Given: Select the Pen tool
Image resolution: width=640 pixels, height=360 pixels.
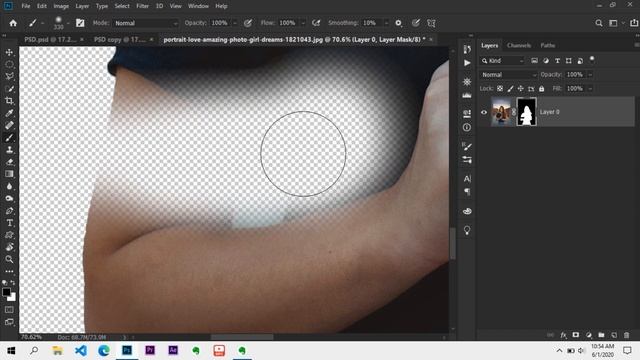Looking at the screenshot, I should 9,211.
